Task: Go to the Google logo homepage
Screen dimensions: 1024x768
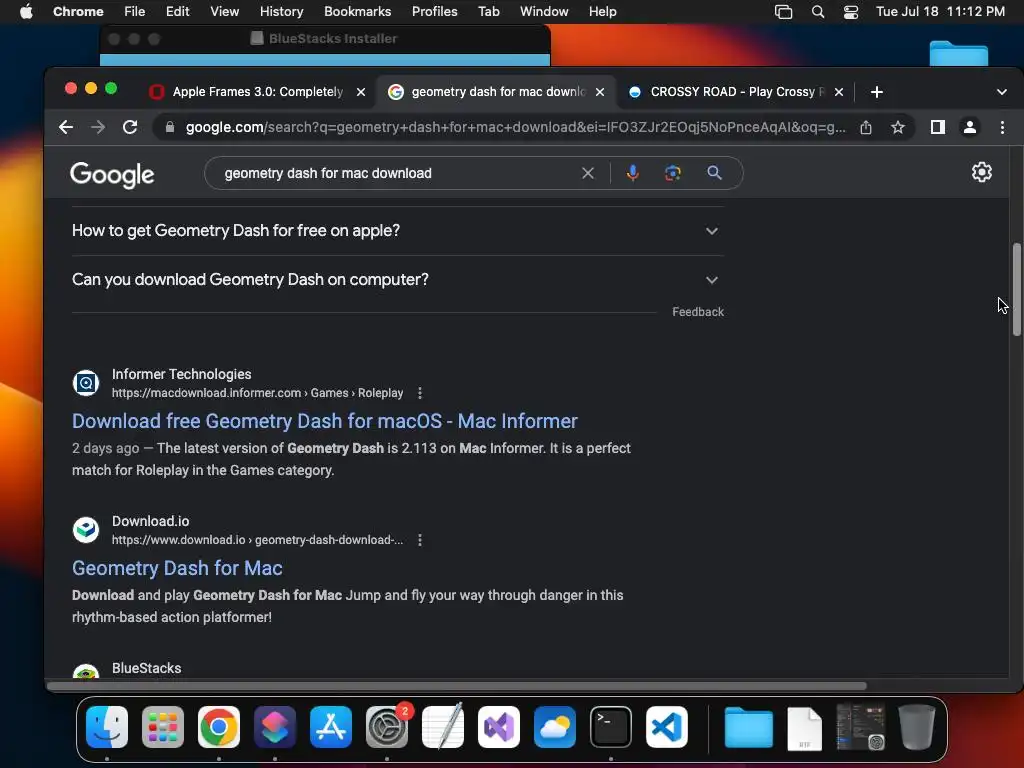Action: tap(112, 175)
